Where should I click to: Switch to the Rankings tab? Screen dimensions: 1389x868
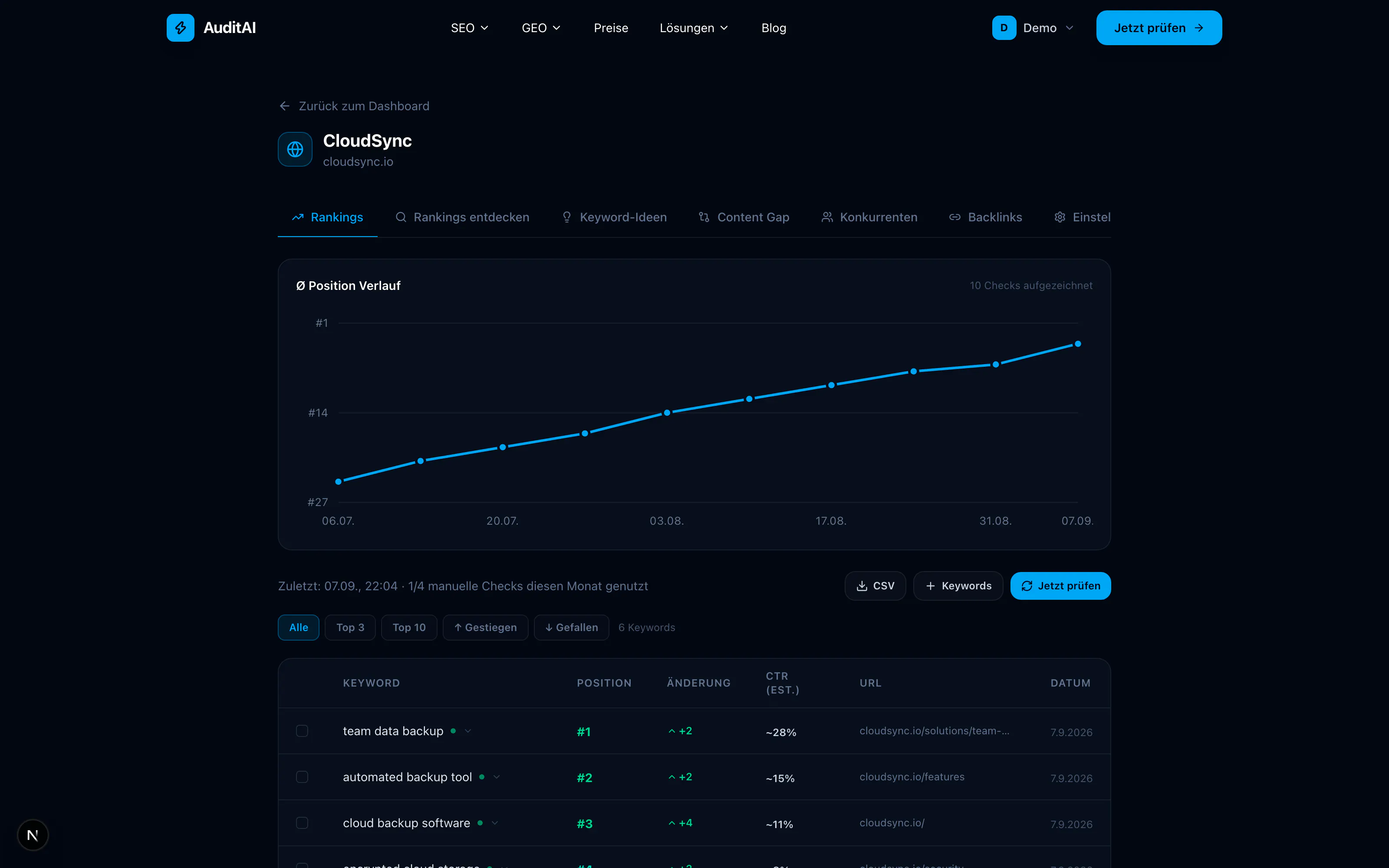pyautogui.click(x=328, y=217)
